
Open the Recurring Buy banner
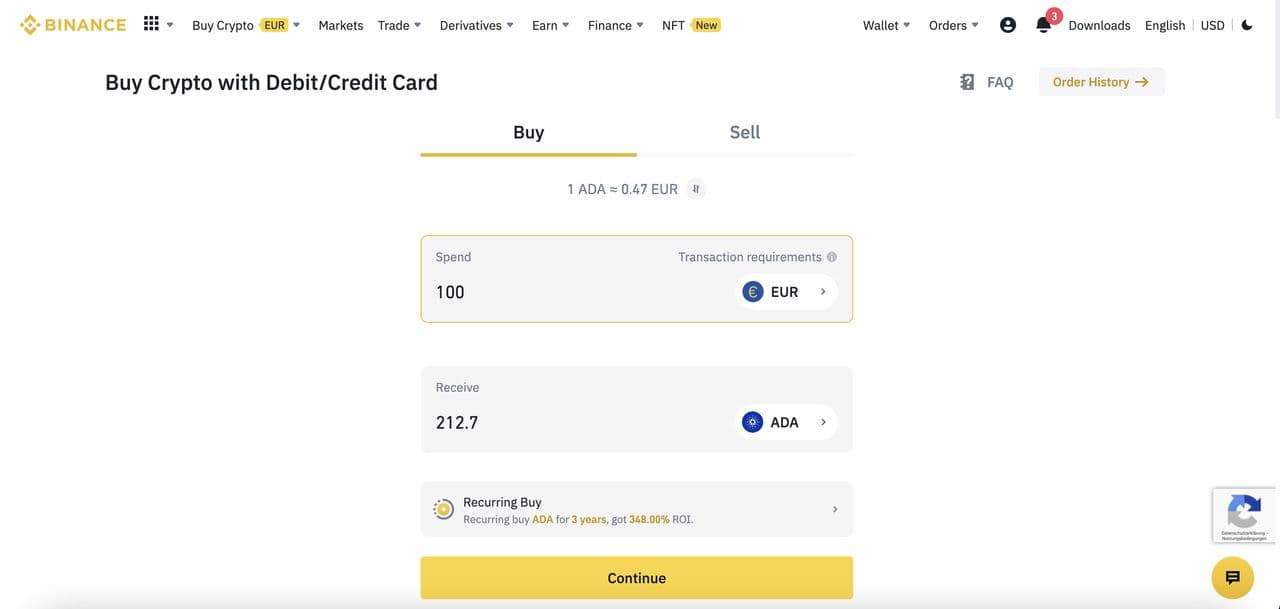[636, 510]
